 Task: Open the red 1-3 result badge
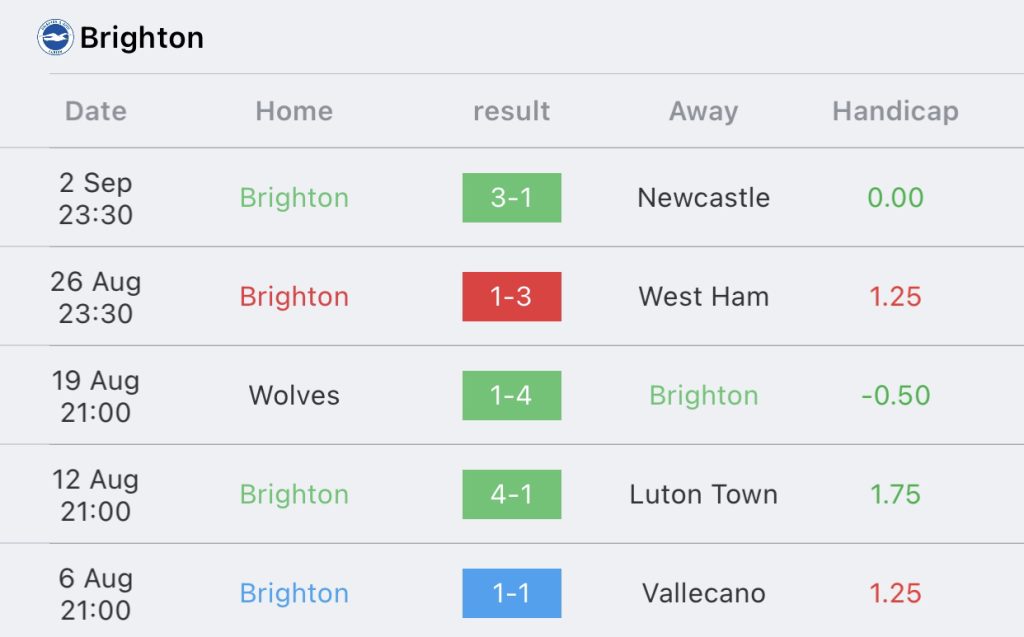click(511, 297)
